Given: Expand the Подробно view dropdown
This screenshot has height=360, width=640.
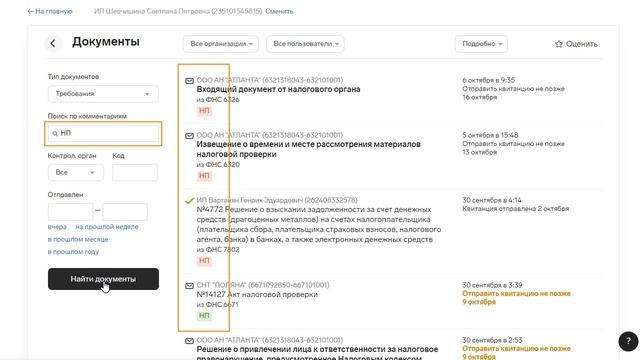Looking at the screenshot, I should point(482,44).
